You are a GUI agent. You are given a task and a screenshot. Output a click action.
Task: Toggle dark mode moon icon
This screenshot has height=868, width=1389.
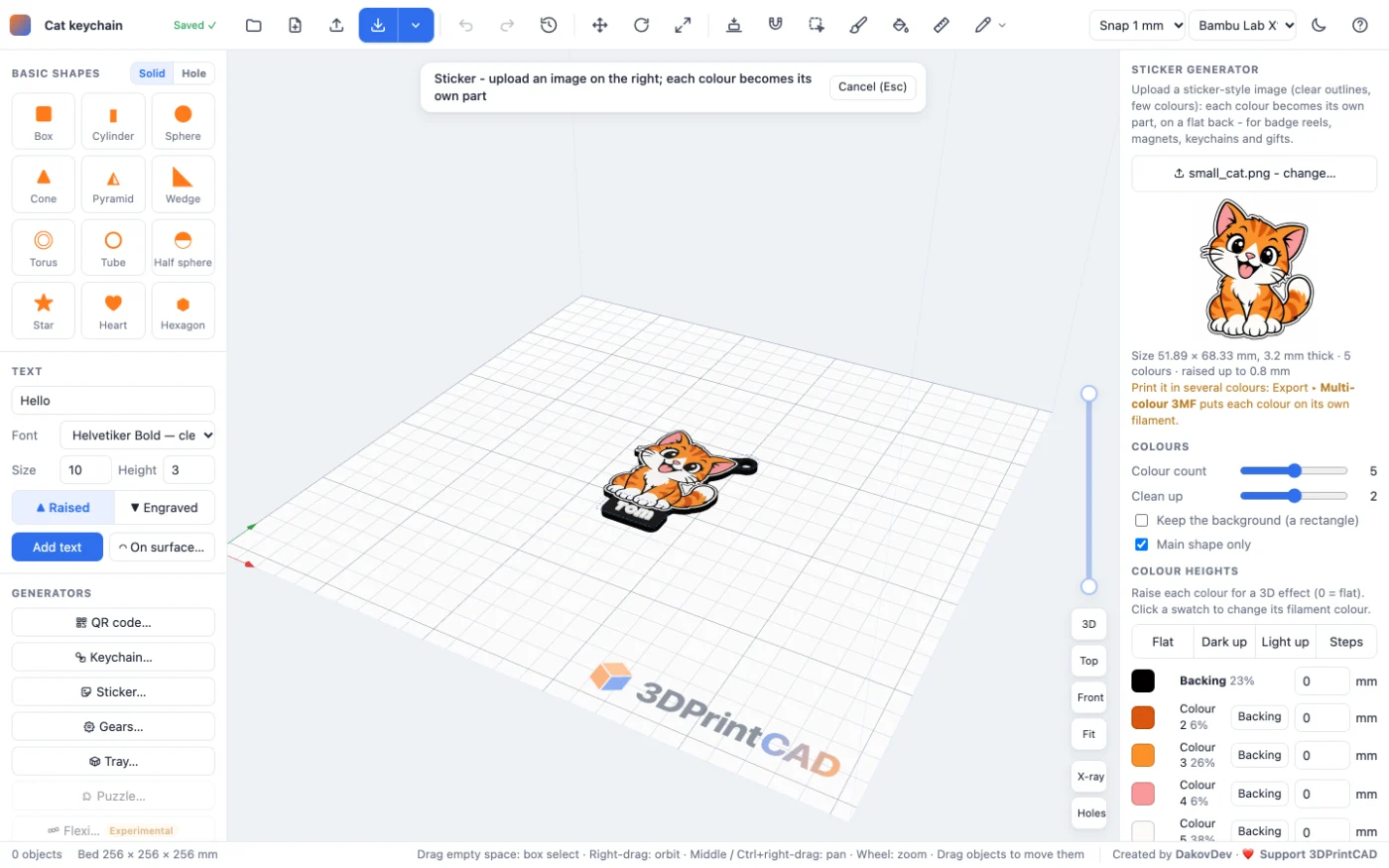[1319, 25]
